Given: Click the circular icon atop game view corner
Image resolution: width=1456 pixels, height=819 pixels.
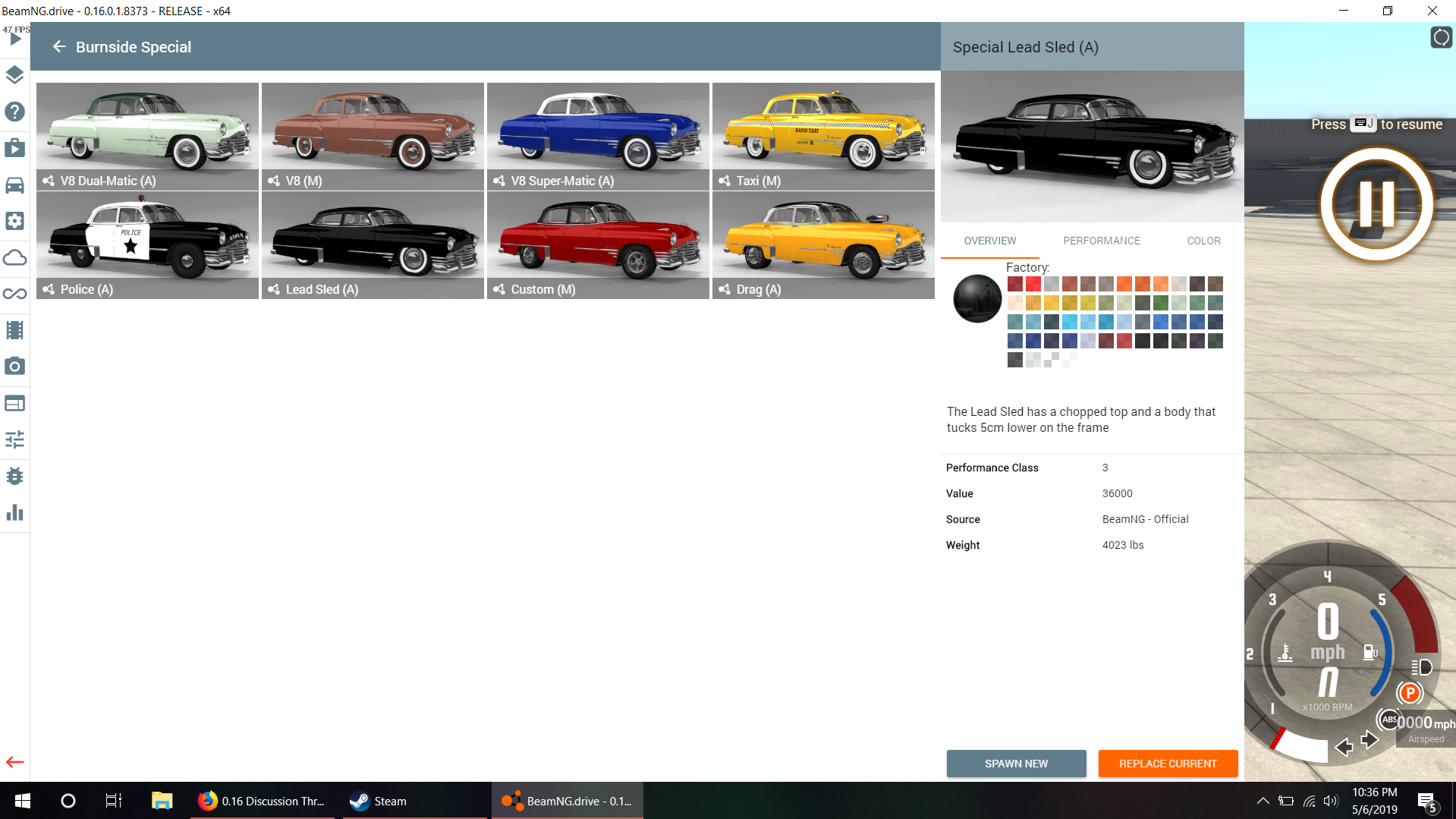Looking at the screenshot, I should click(x=1441, y=37).
